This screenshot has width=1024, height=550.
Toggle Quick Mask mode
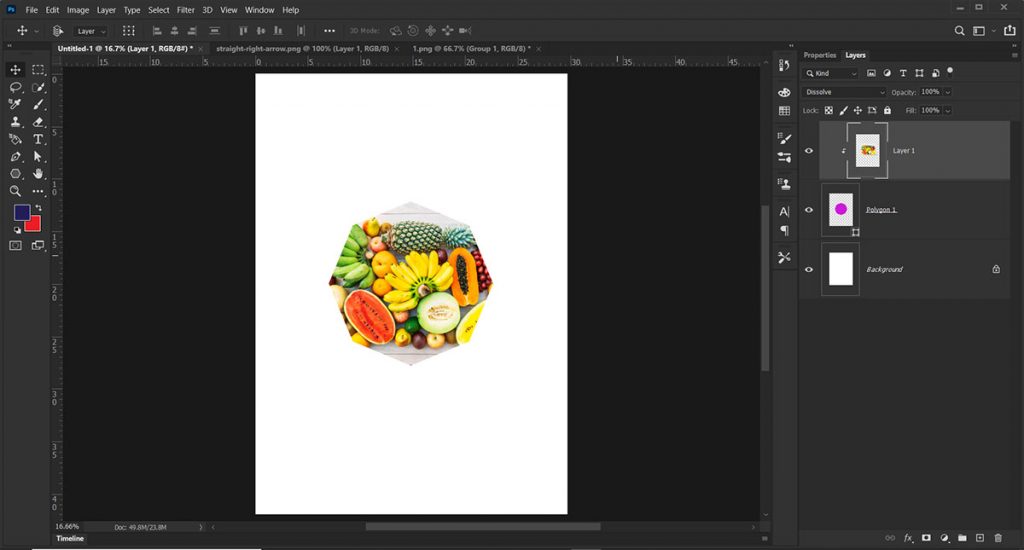point(15,246)
